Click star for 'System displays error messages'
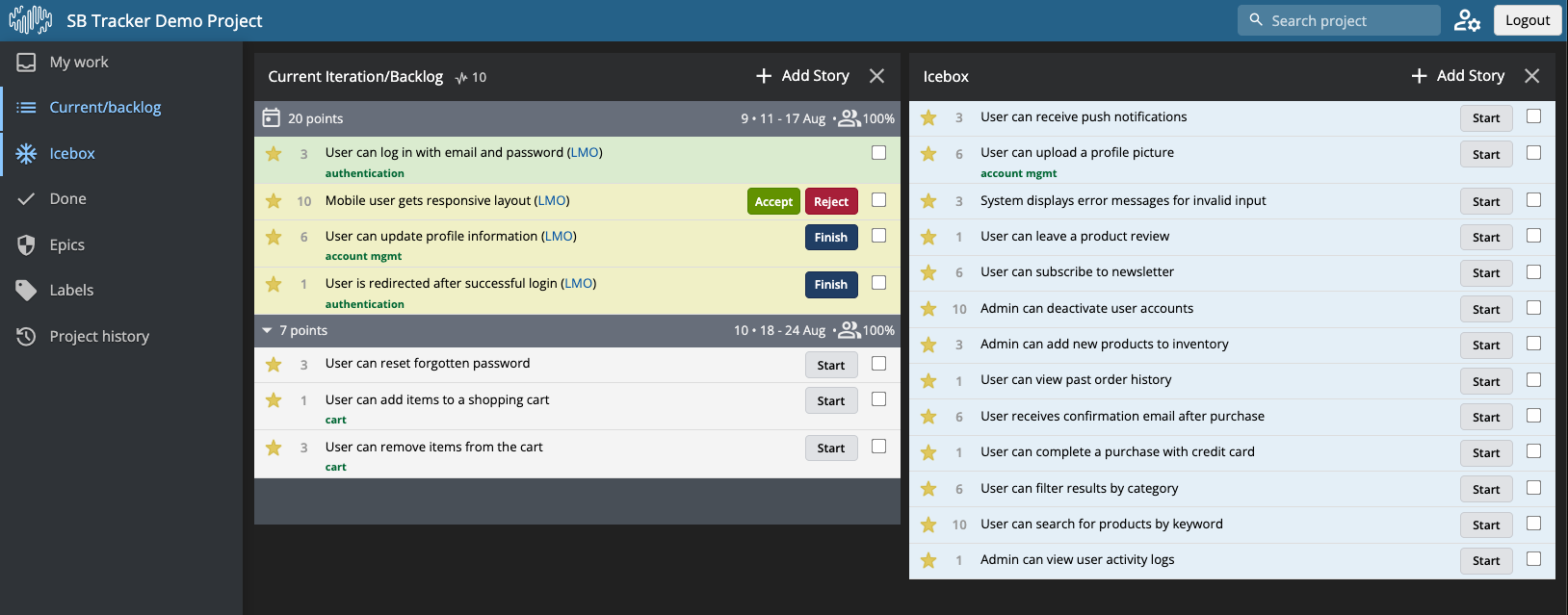The width and height of the screenshot is (1568, 615). (928, 201)
